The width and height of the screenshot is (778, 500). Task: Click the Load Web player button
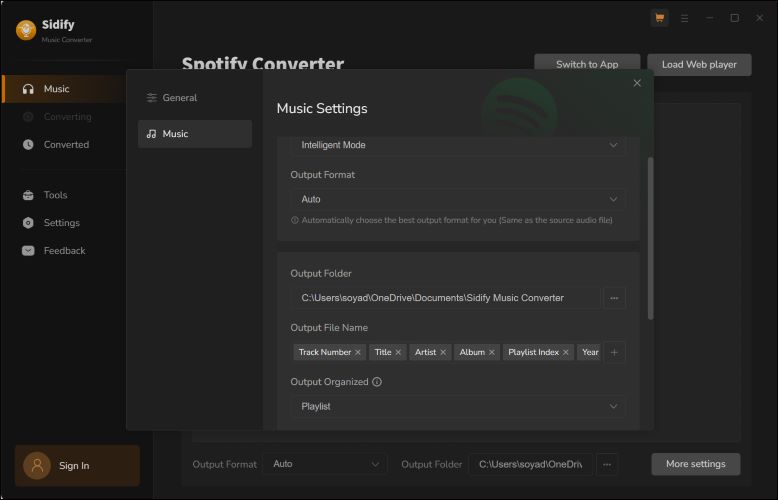point(699,64)
